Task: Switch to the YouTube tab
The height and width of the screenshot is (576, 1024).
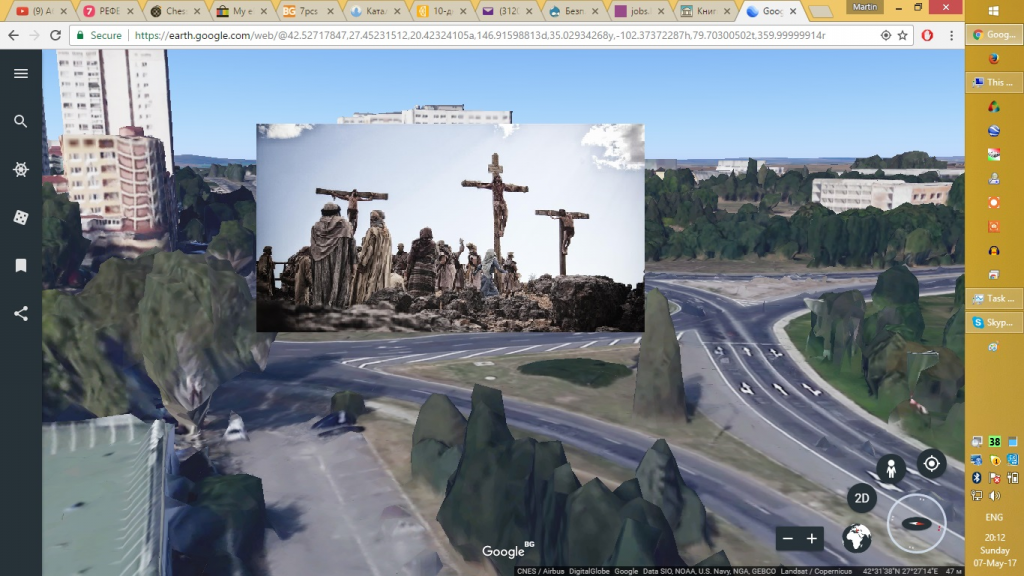Action: [41, 11]
